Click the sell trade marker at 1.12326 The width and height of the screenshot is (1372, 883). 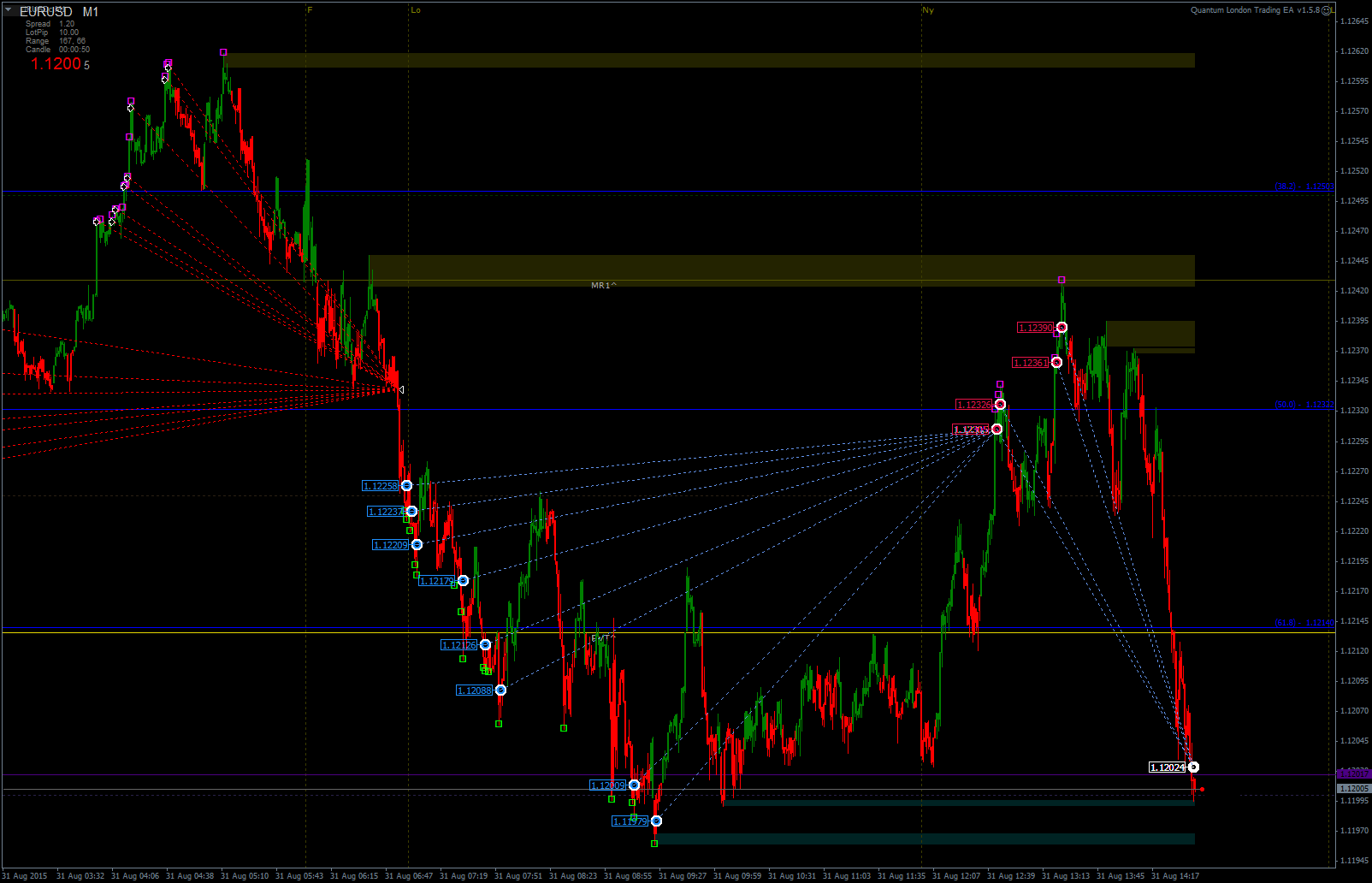tap(1000, 405)
